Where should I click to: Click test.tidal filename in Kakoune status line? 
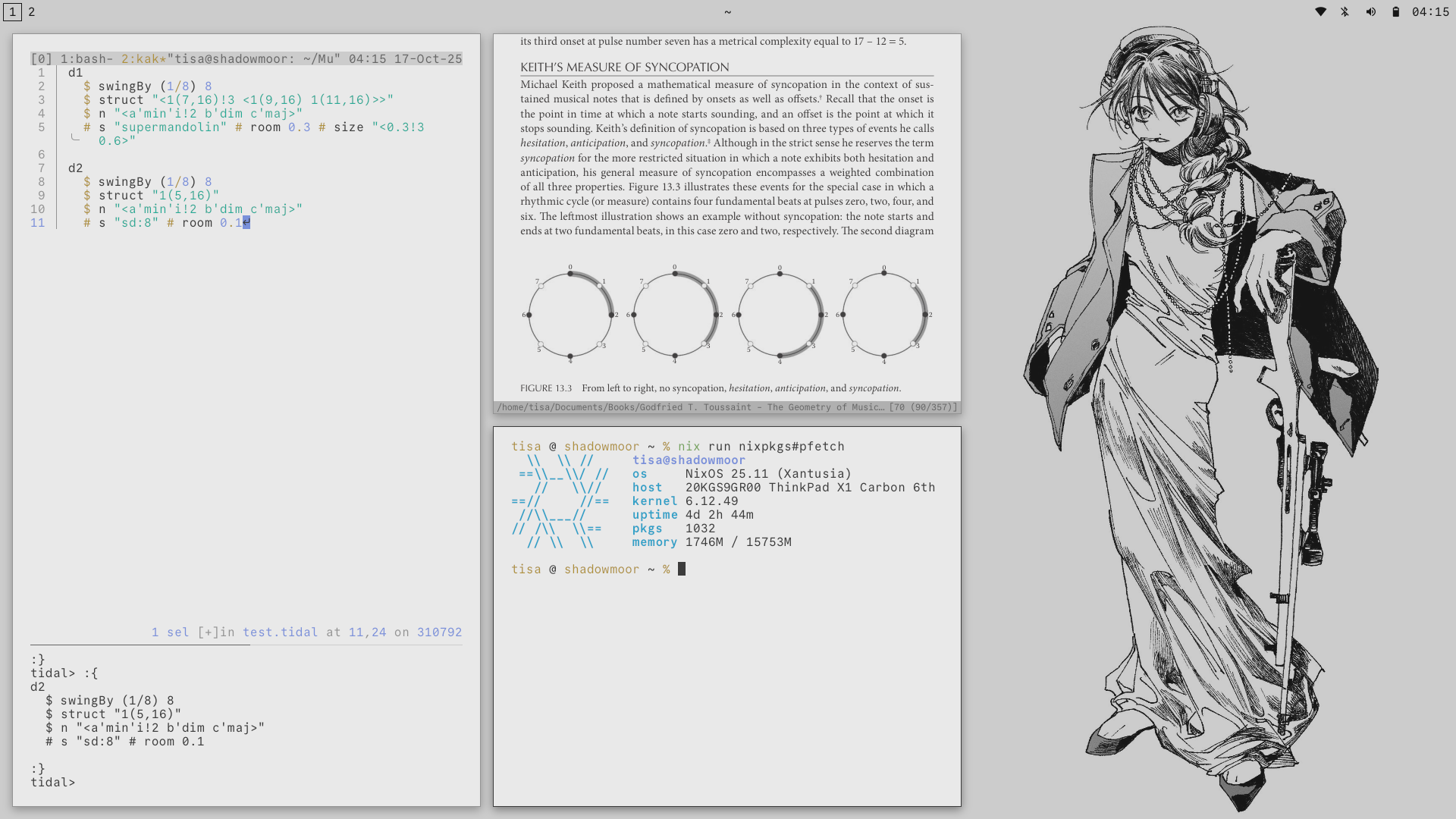280,632
